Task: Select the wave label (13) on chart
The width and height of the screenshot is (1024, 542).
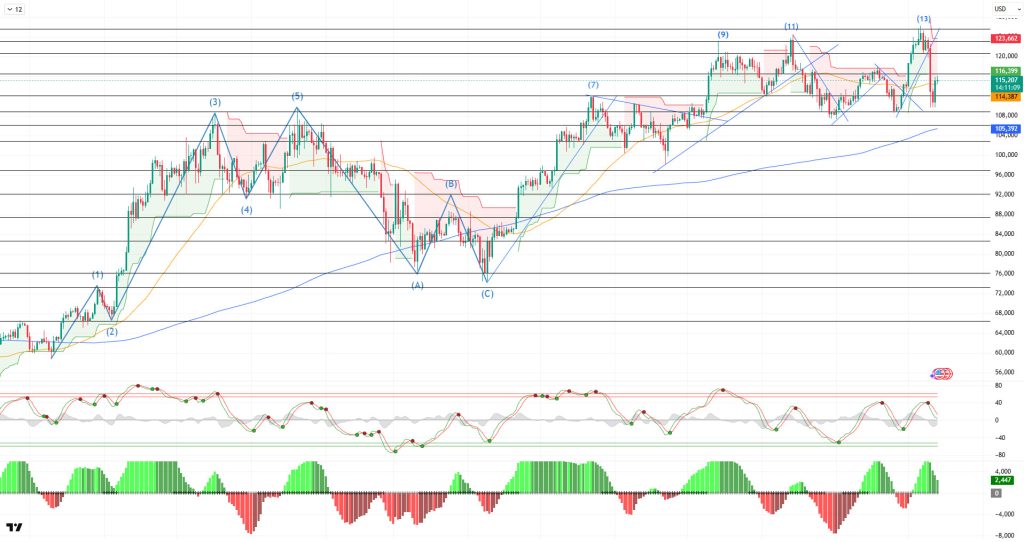Action: coord(923,19)
